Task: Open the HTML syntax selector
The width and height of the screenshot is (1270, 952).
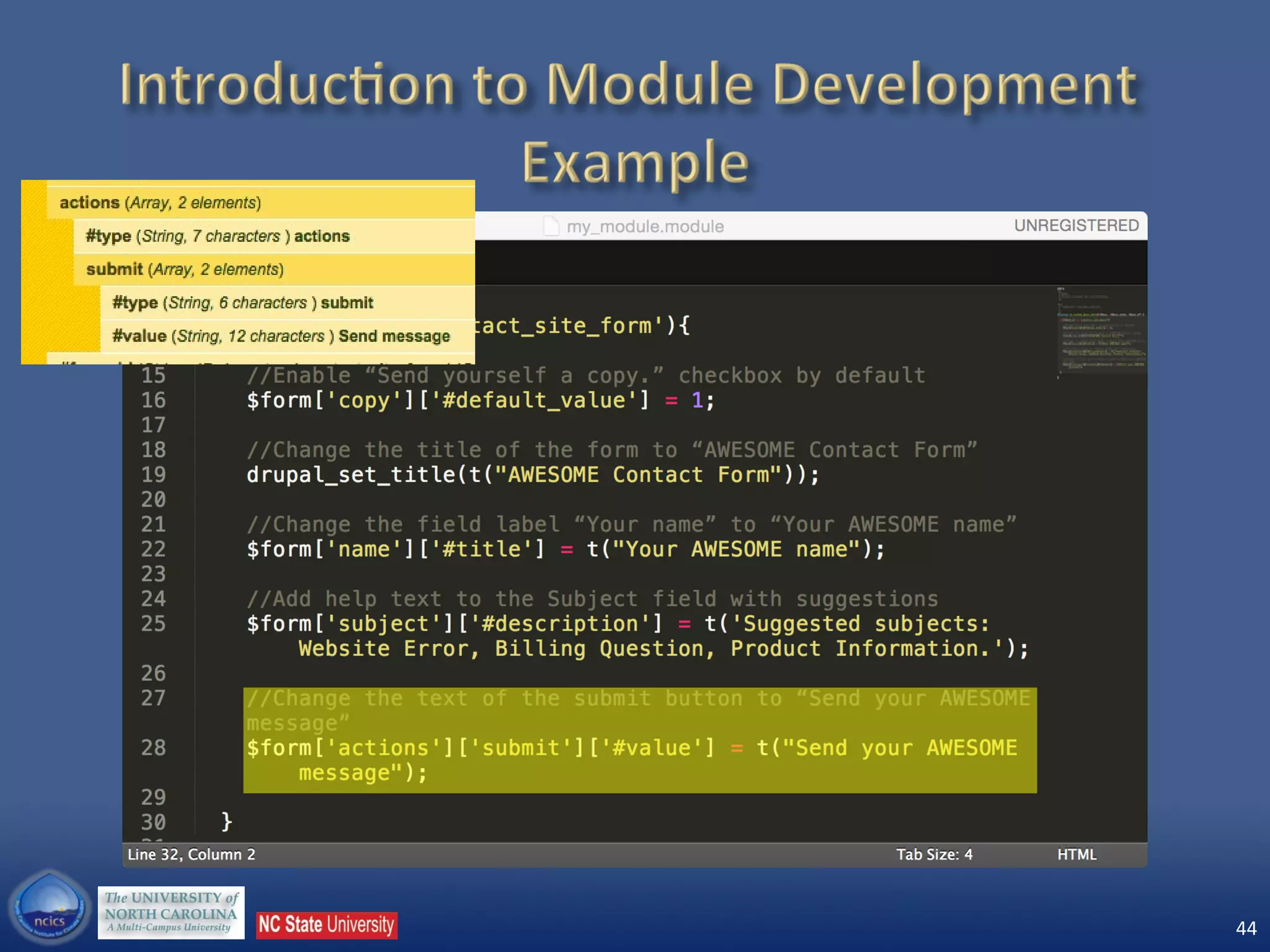Action: (1077, 855)
